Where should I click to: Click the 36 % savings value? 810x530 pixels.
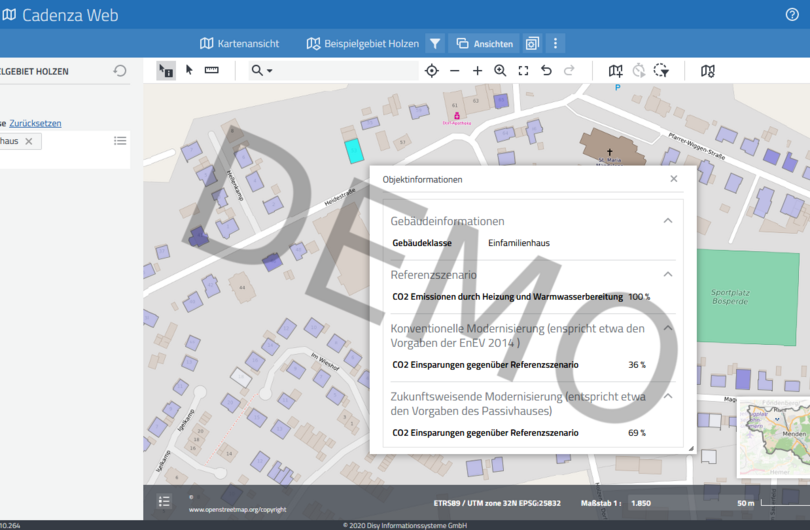coord(637,365)
